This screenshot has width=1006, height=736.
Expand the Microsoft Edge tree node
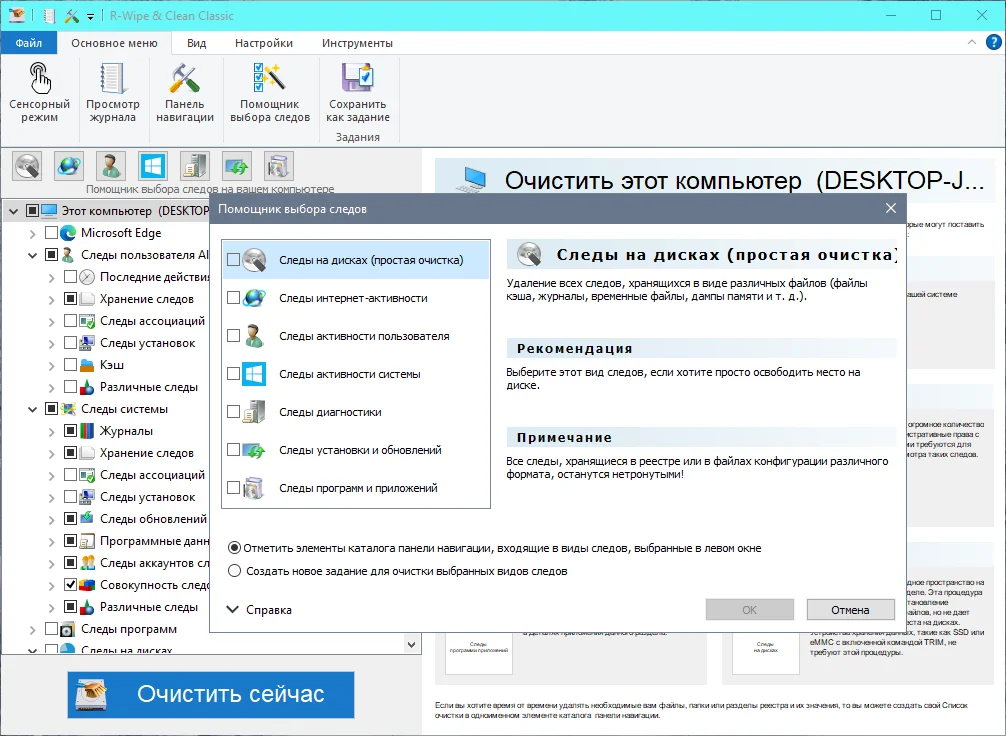[32, 234]
